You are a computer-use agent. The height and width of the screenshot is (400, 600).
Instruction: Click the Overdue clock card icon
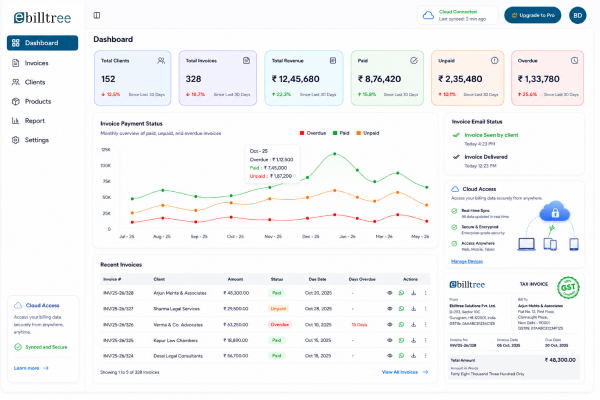[574, 60]
